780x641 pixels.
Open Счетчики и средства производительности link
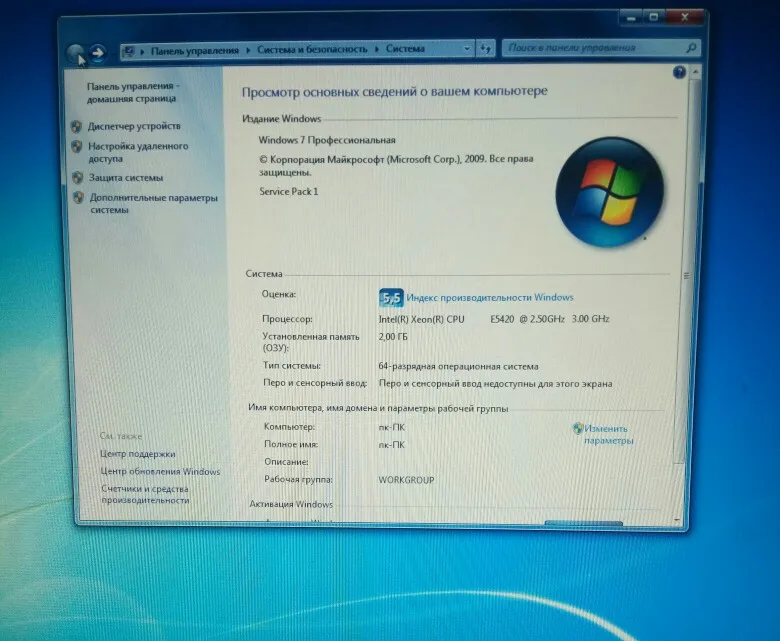pos(145,495)
